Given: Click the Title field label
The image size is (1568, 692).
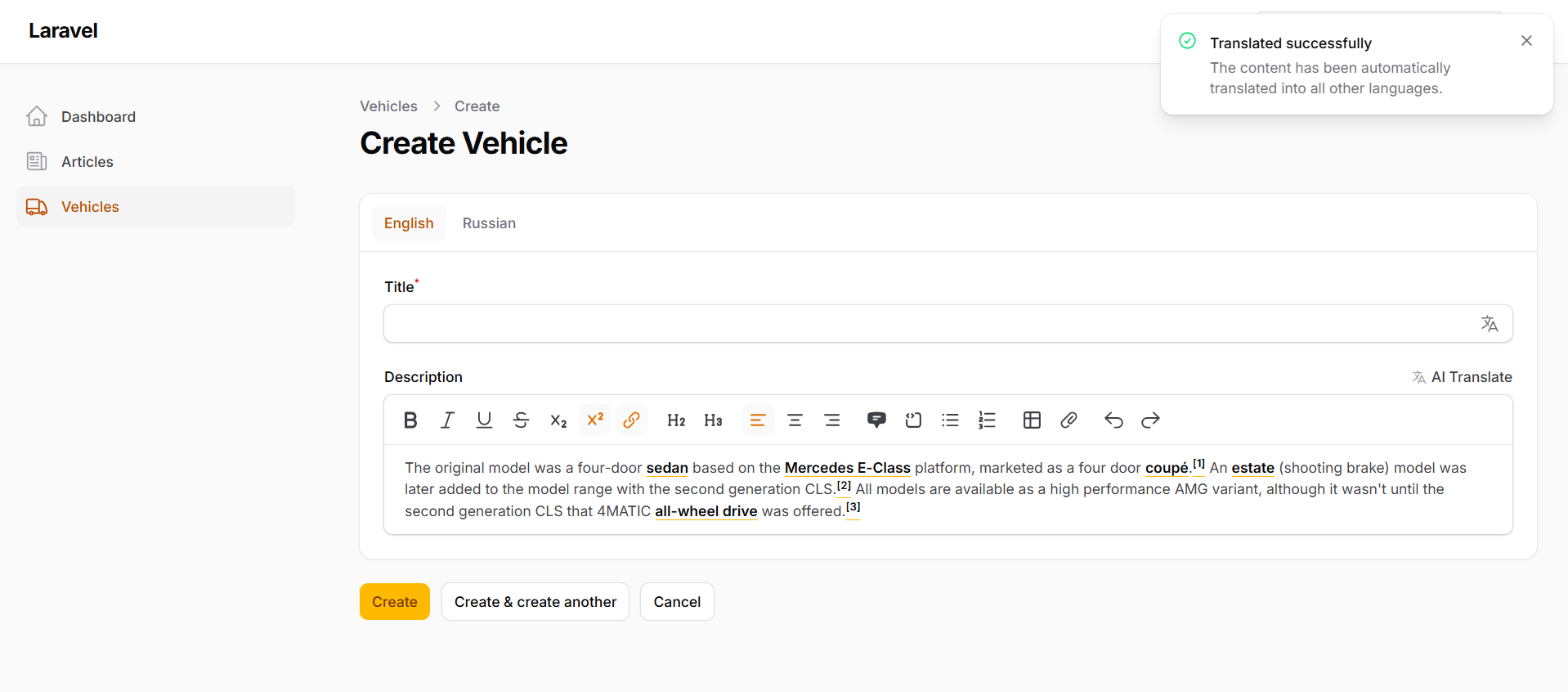Looking at the screenshot, I should click(400, 287).
